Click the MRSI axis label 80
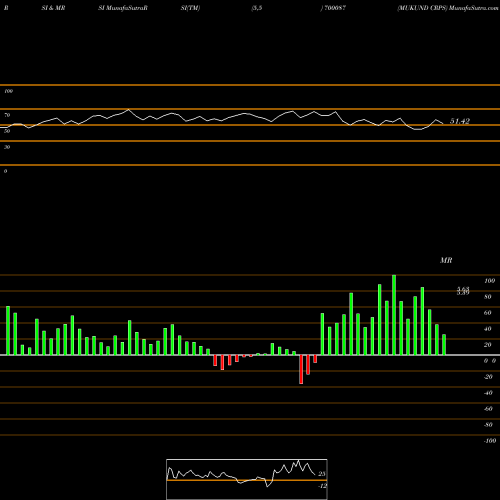This screenshot has height=500, width=500. tap(488, 297)
